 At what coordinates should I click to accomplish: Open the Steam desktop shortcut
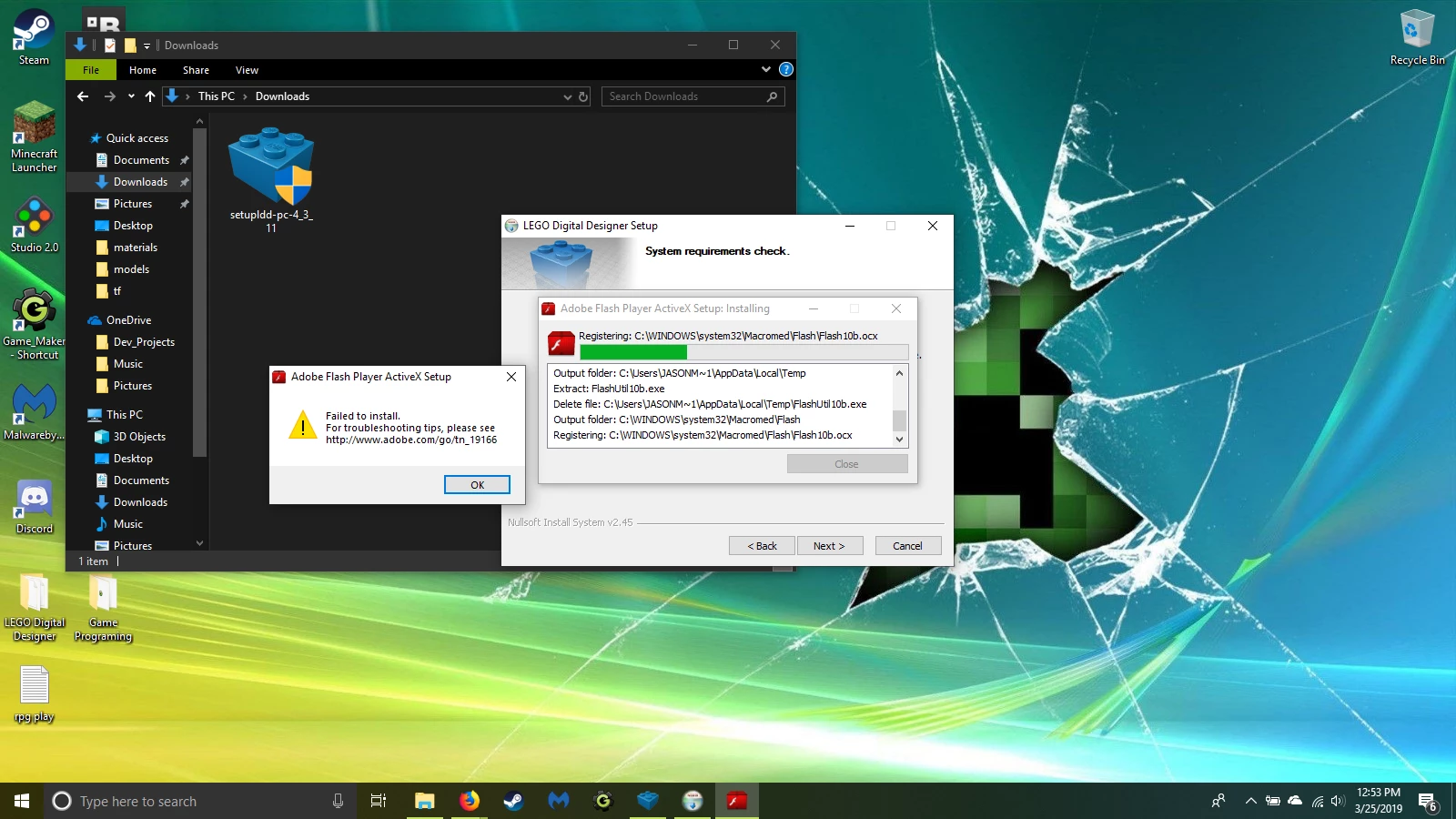tap(34, 37)
